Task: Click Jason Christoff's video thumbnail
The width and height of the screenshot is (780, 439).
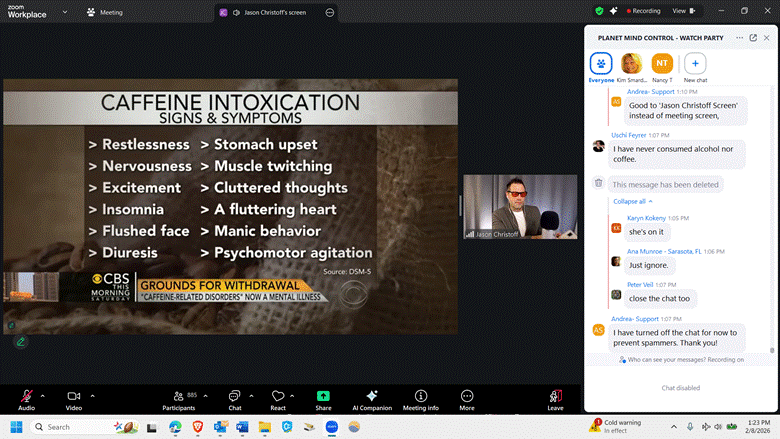Action: pos(520,206)
